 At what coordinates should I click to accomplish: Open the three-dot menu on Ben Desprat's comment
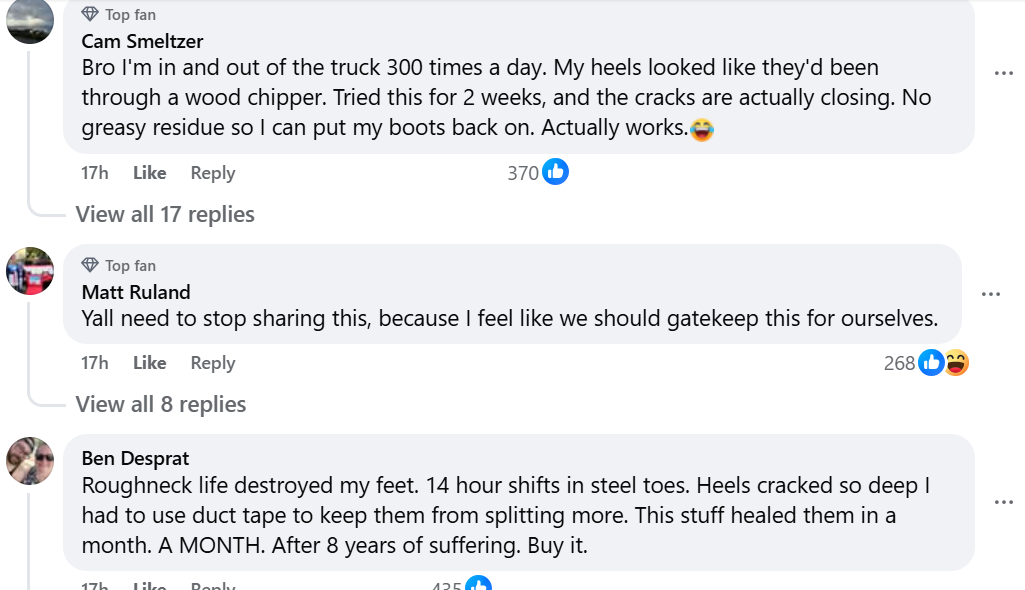(1003, 502)
